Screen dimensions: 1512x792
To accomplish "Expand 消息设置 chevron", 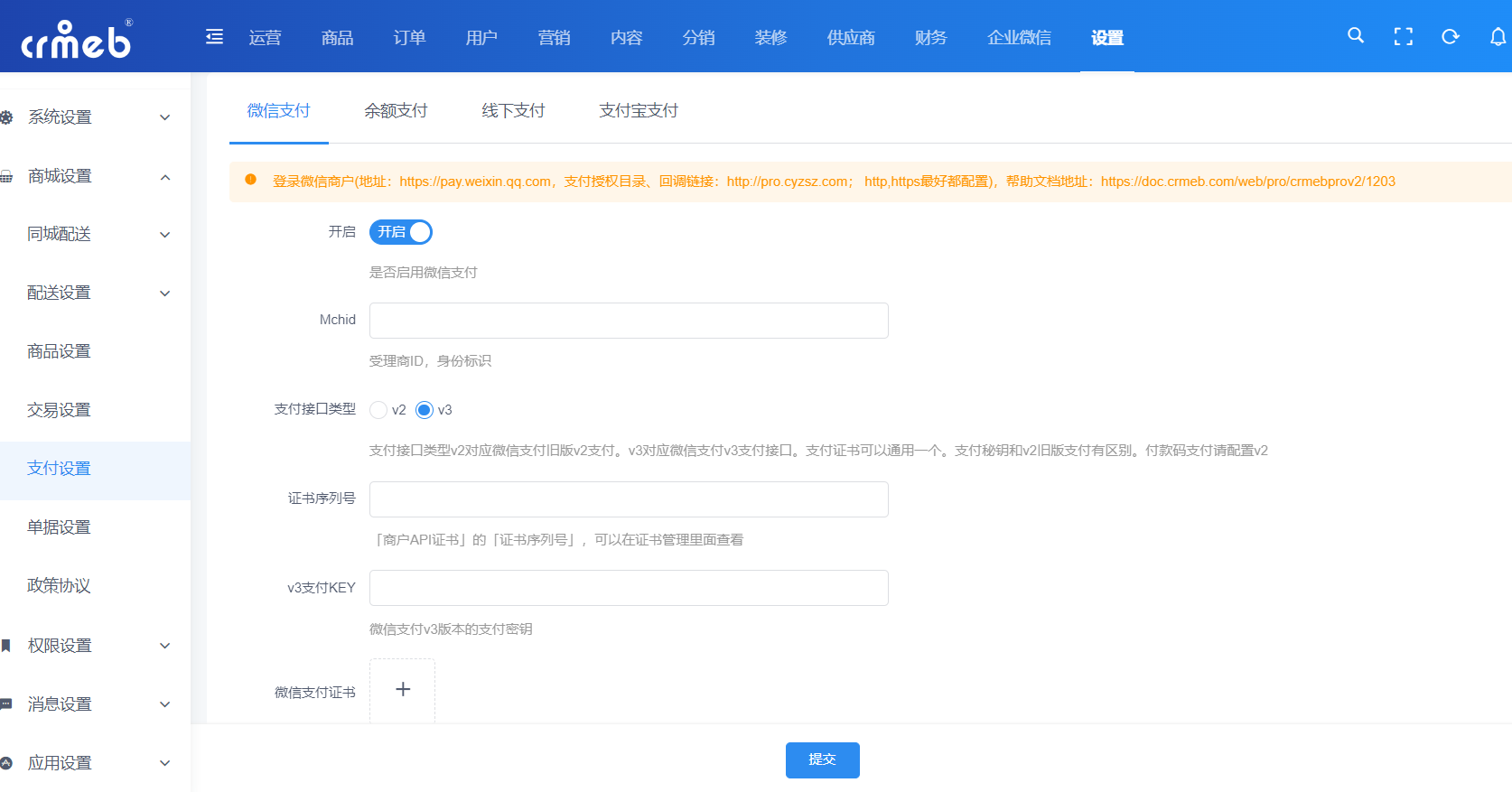I will tap(165, 704).
